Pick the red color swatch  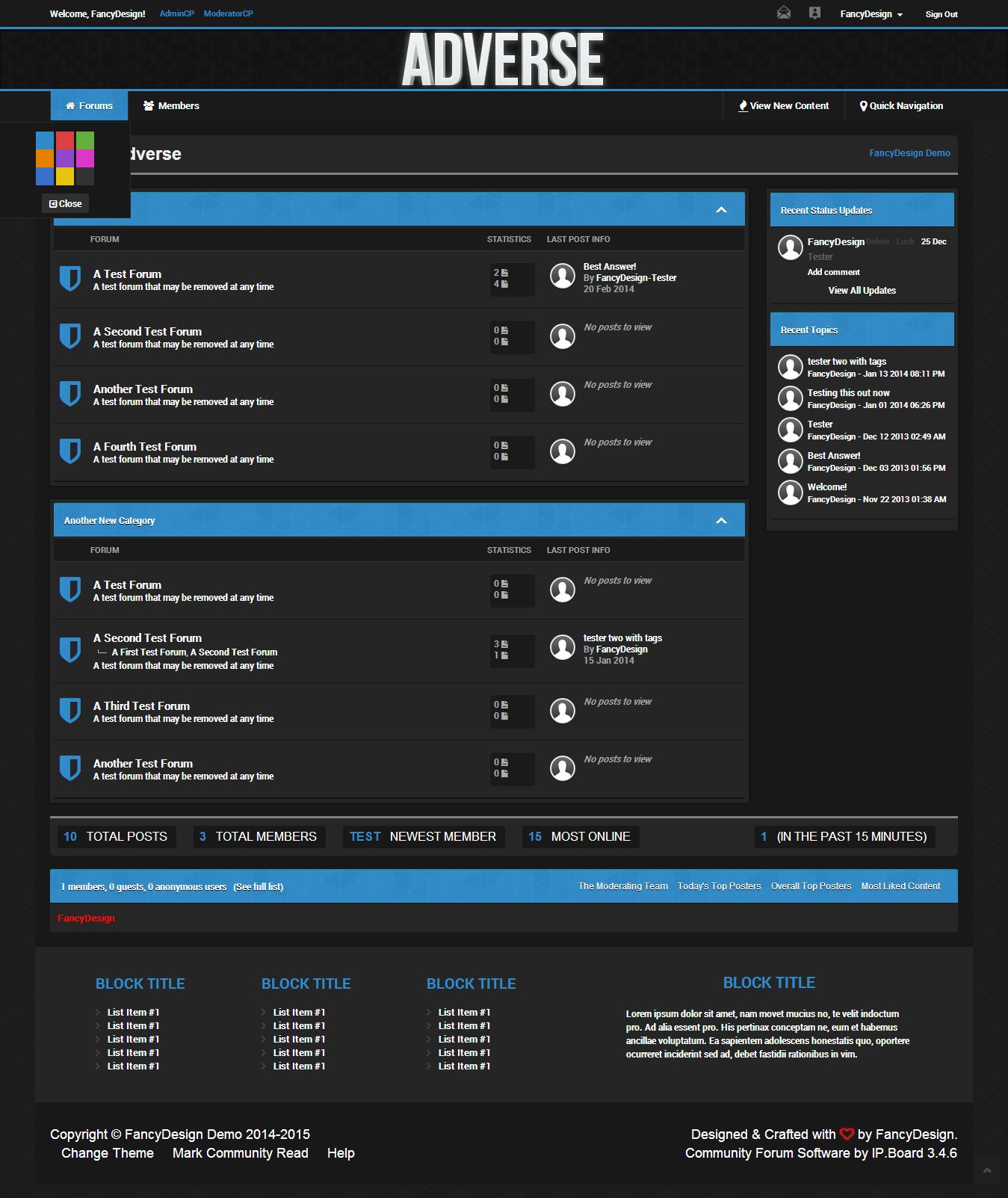coord(65,141)
